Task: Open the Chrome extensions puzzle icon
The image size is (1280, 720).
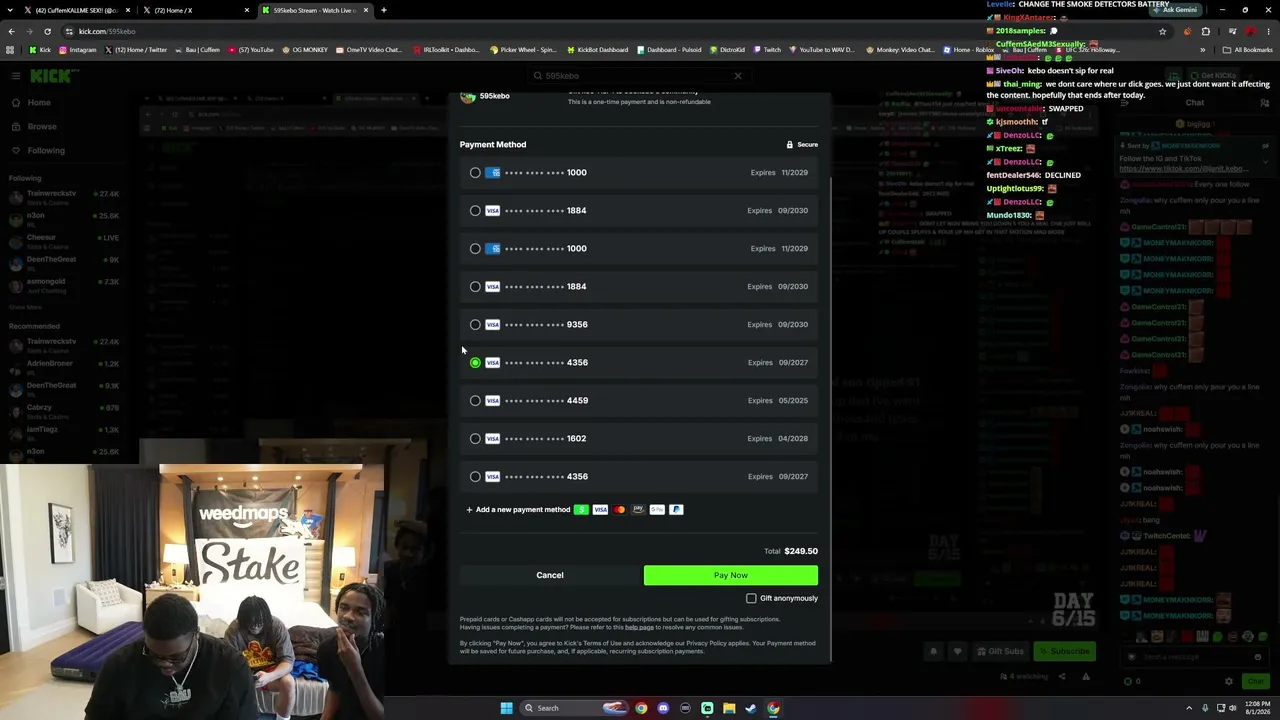Action: [1205, 31]
